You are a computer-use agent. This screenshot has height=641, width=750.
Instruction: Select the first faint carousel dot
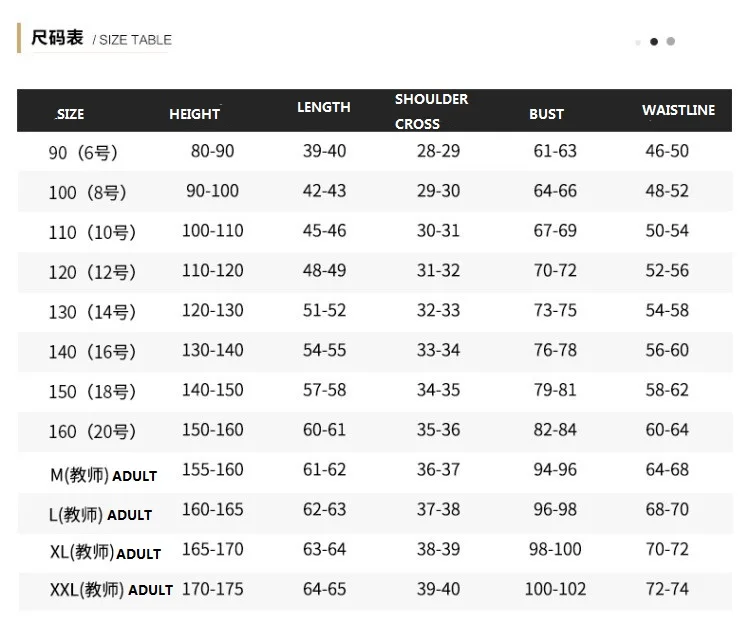[638, 43]
